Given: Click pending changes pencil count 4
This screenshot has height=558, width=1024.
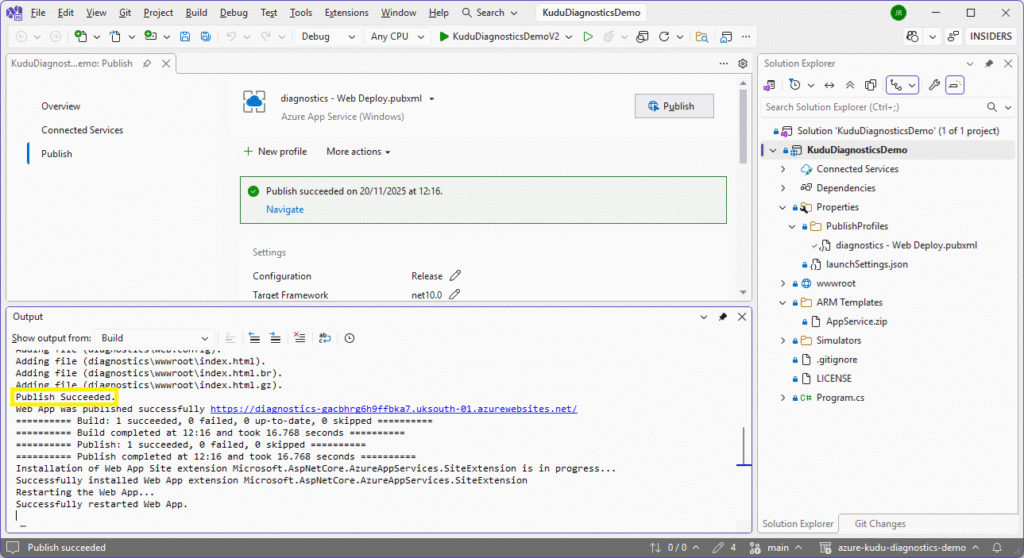Looking at the screenshot, I should click(x=724, y=548).
